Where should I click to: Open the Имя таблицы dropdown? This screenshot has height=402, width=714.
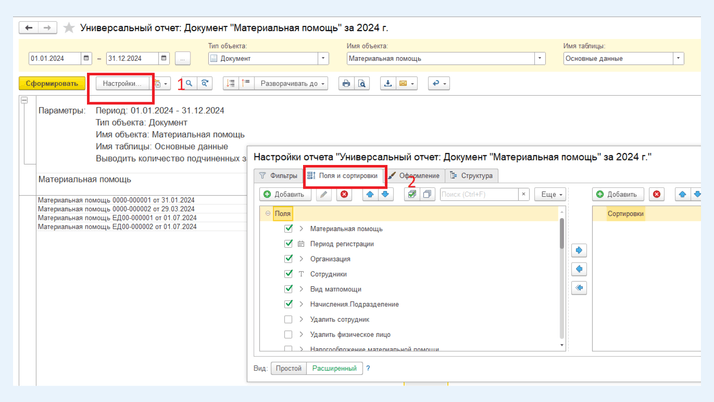tap(678, 59)
